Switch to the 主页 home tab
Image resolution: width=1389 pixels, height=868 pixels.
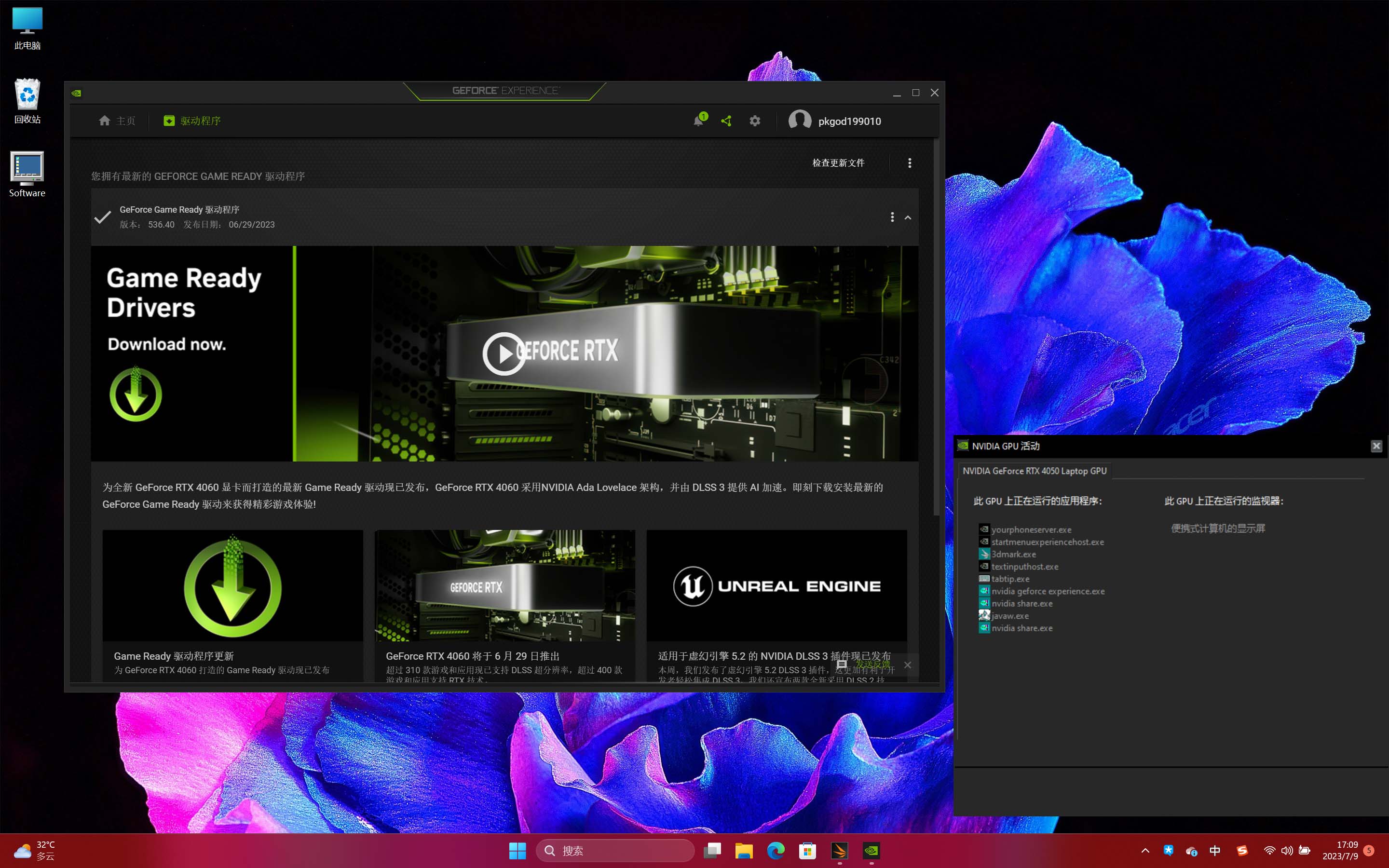(117, 121)
